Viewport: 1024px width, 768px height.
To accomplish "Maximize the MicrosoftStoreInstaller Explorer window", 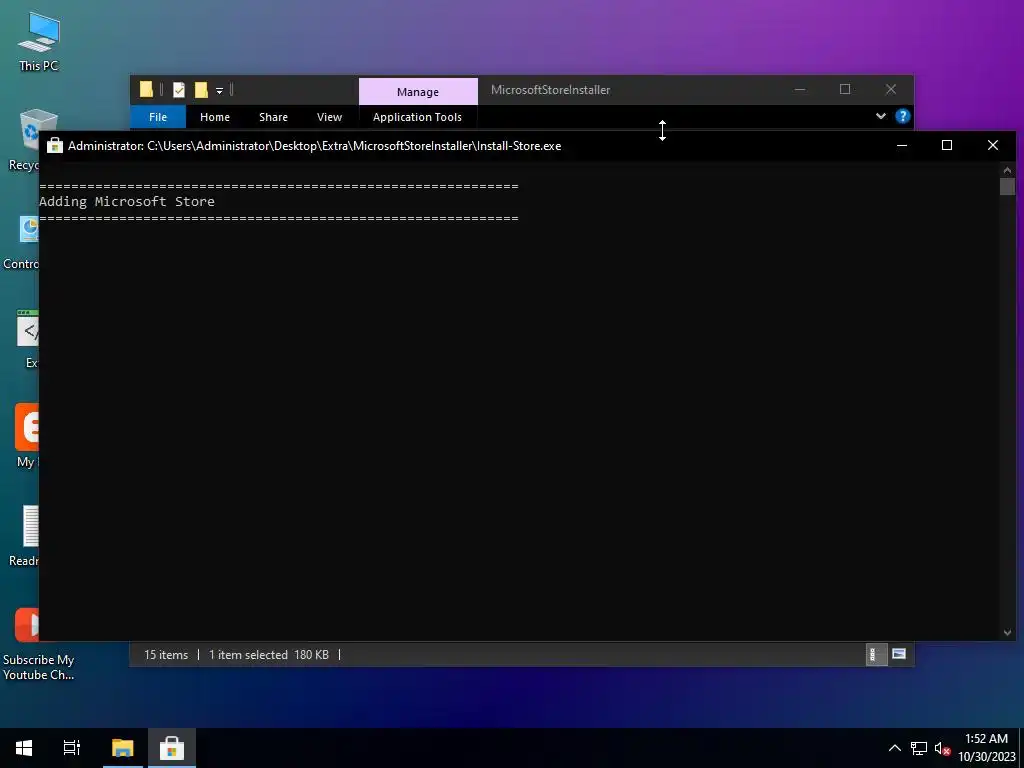I will (845, 89).
